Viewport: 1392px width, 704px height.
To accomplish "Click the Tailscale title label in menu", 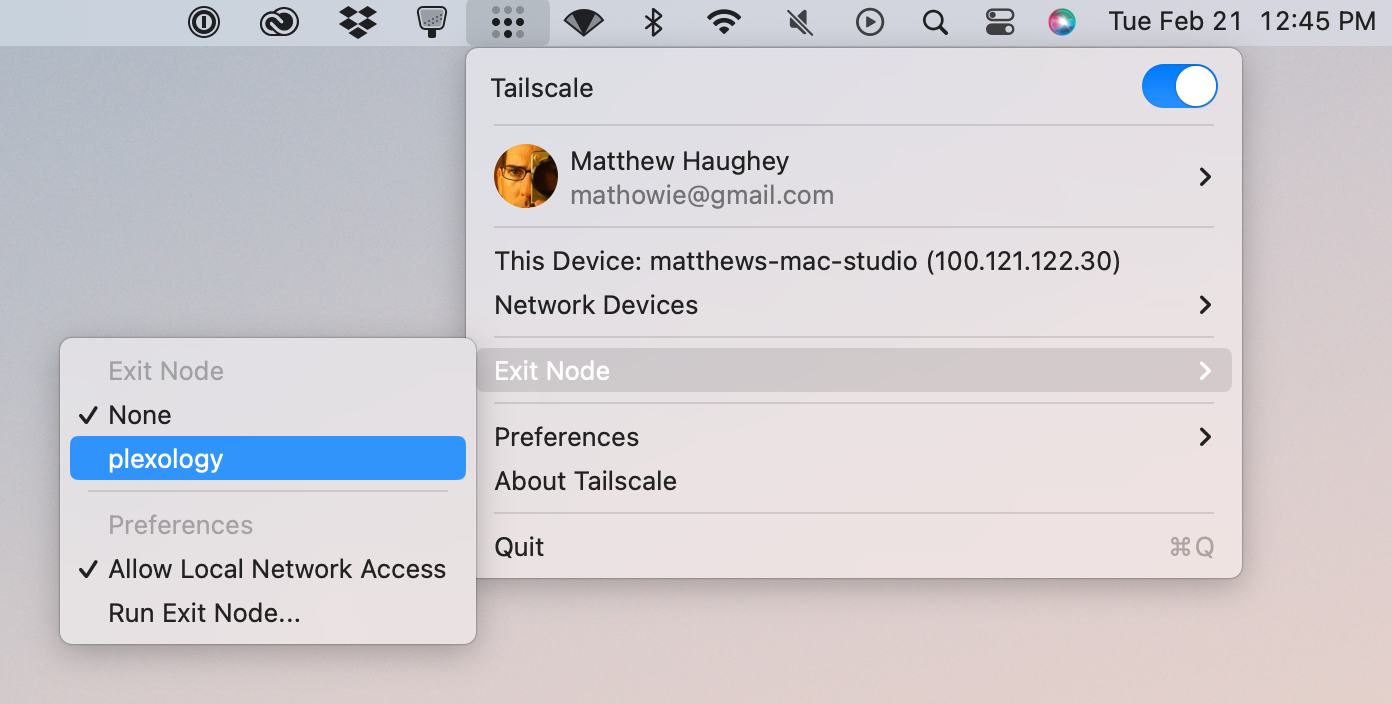I will coord(542,88).
